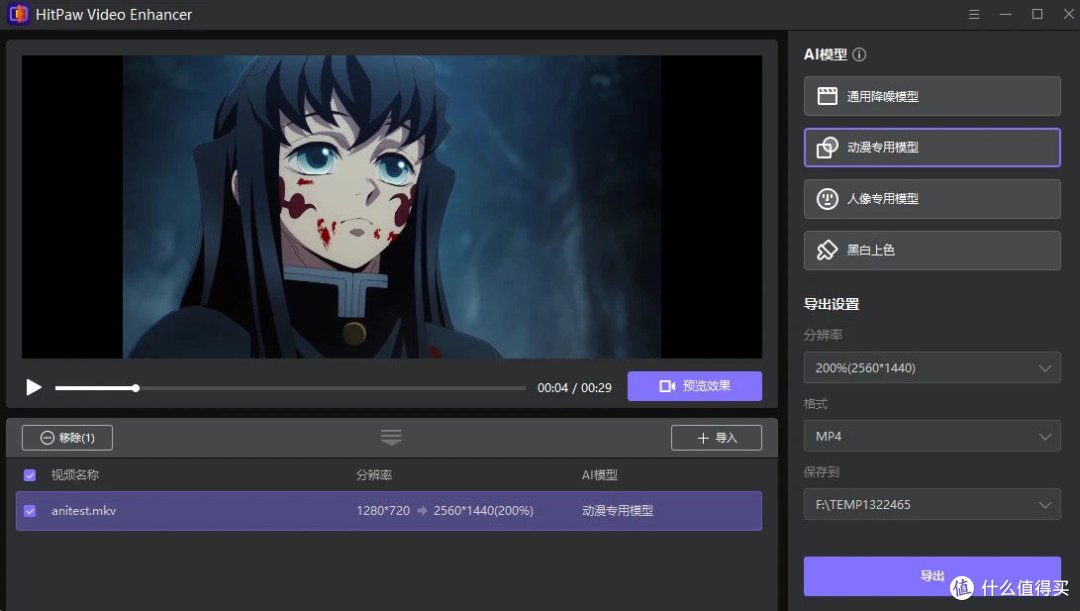Click the 00:04 / 00:29 time display
This screenshot has height=611, width=1080.
point(574,388)
